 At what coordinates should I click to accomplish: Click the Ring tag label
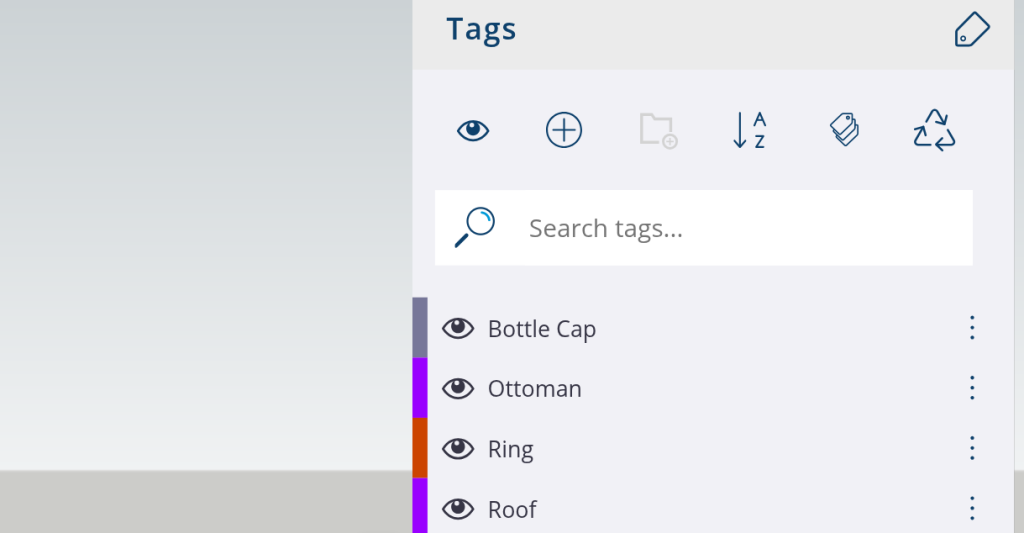(x=510, y=450)
